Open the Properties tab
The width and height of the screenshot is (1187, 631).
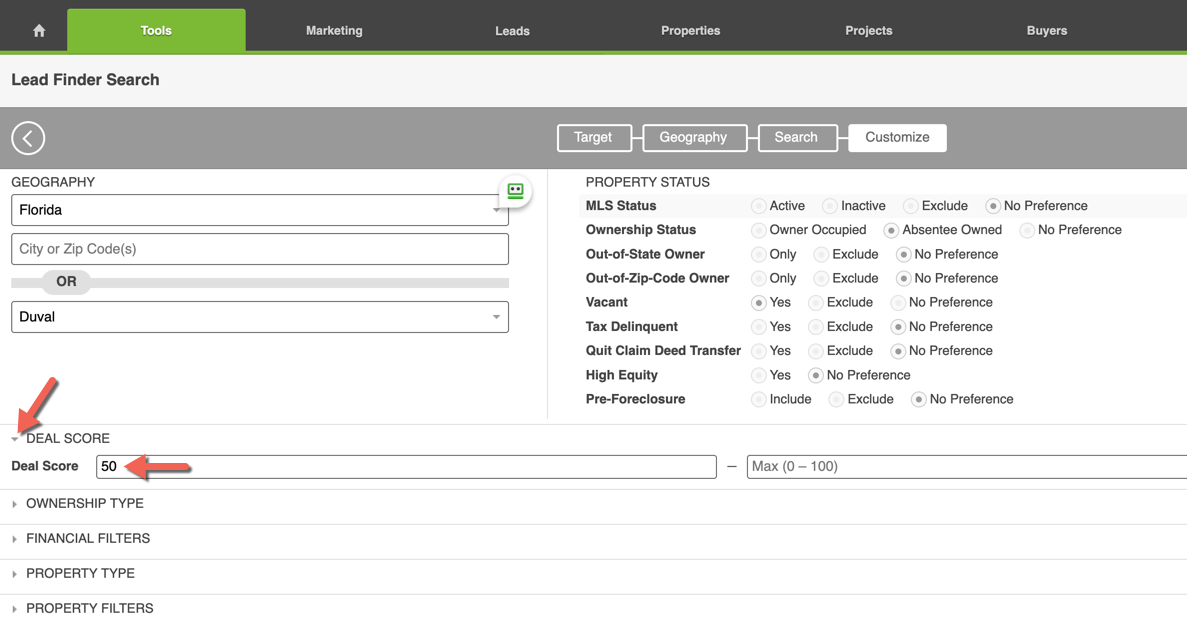pyautogui.click(x=690, y=30)
